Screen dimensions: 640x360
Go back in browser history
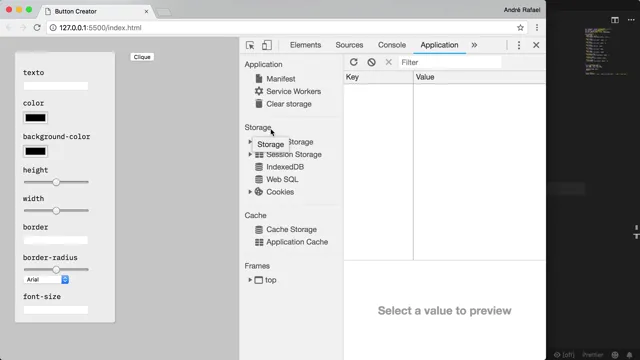9,27
